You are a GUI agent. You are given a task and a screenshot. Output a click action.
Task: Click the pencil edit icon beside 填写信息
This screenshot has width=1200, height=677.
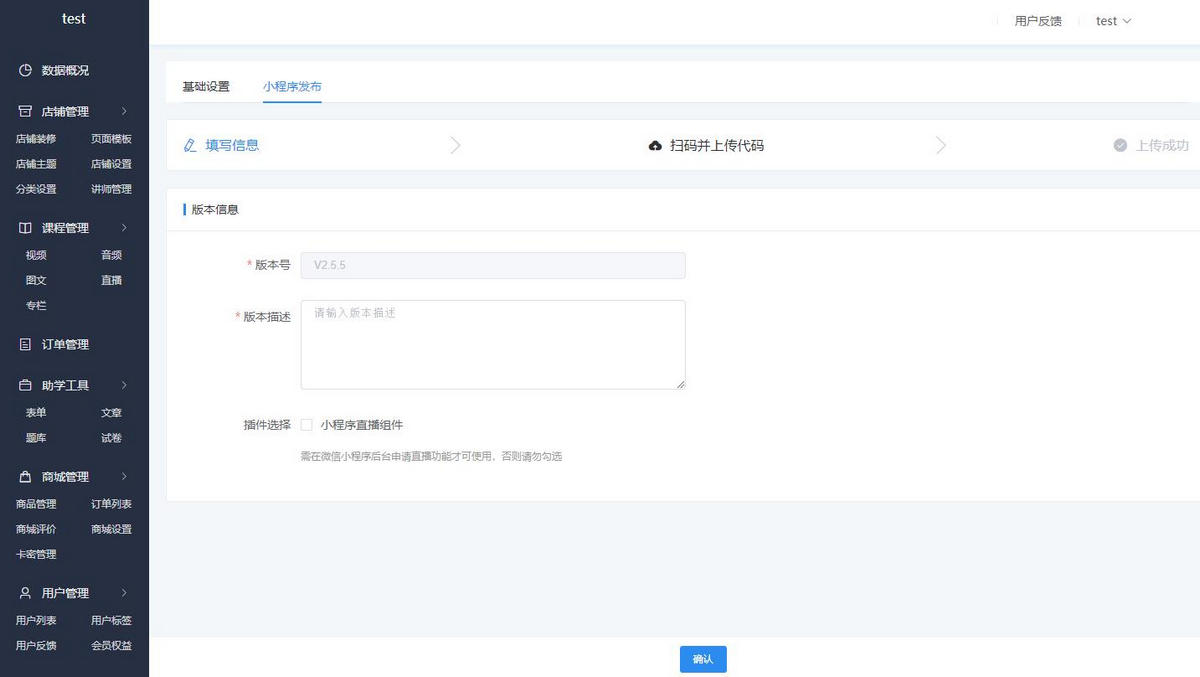tap(190, 146)
